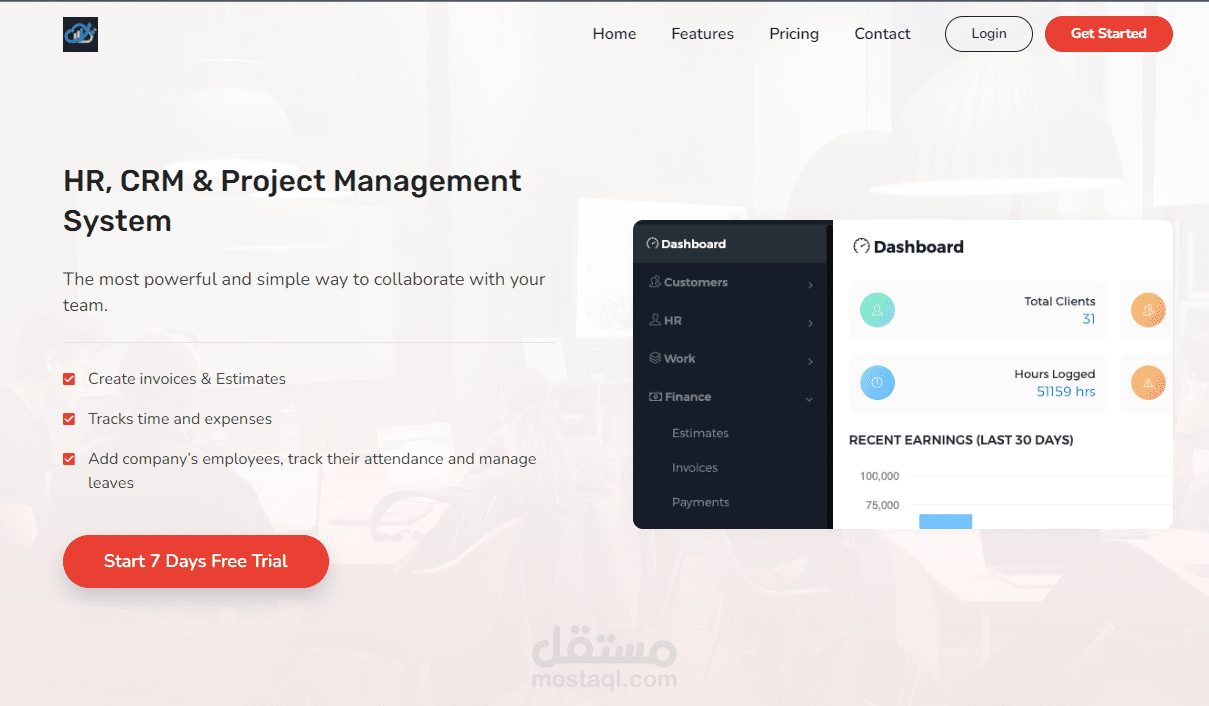Image resolution: width=1209 pixels, height=706 pixels.
Task: Check the Create invoices & Estimates item
Action: pyautogui.click(x=68, y=379)
